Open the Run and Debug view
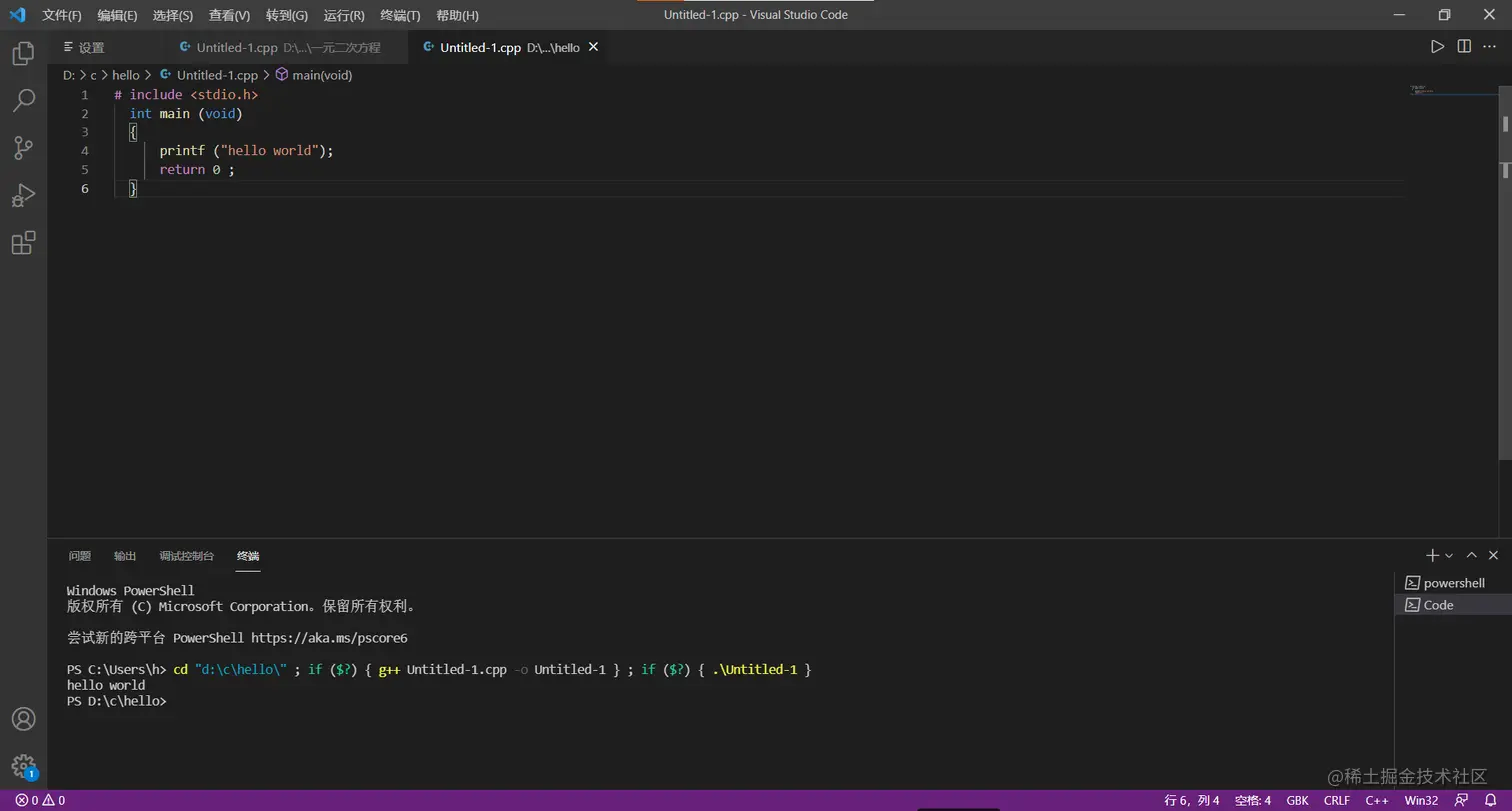The width and height of the screenshot is (1512, 811). (x=23, y=195)
